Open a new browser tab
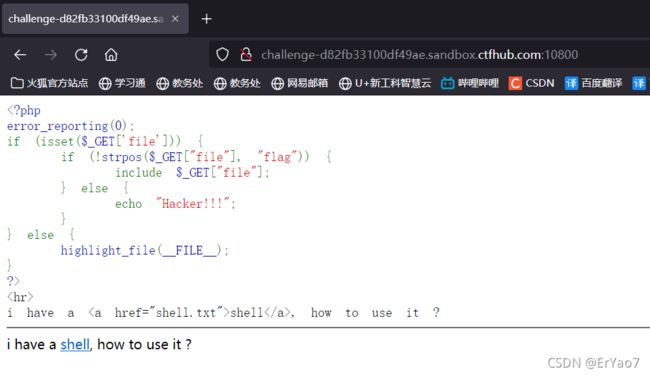This screenshot has width=650, height=375. [x=206, y=19]
